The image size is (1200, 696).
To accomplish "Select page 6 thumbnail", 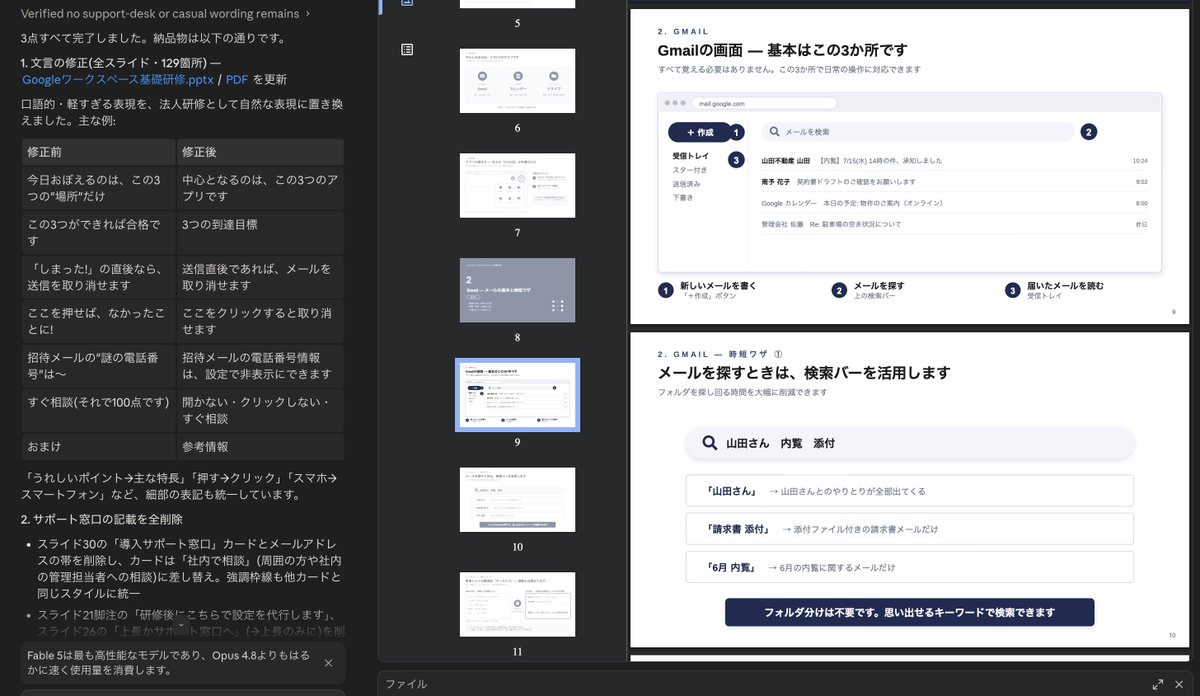I will point(517,81).
